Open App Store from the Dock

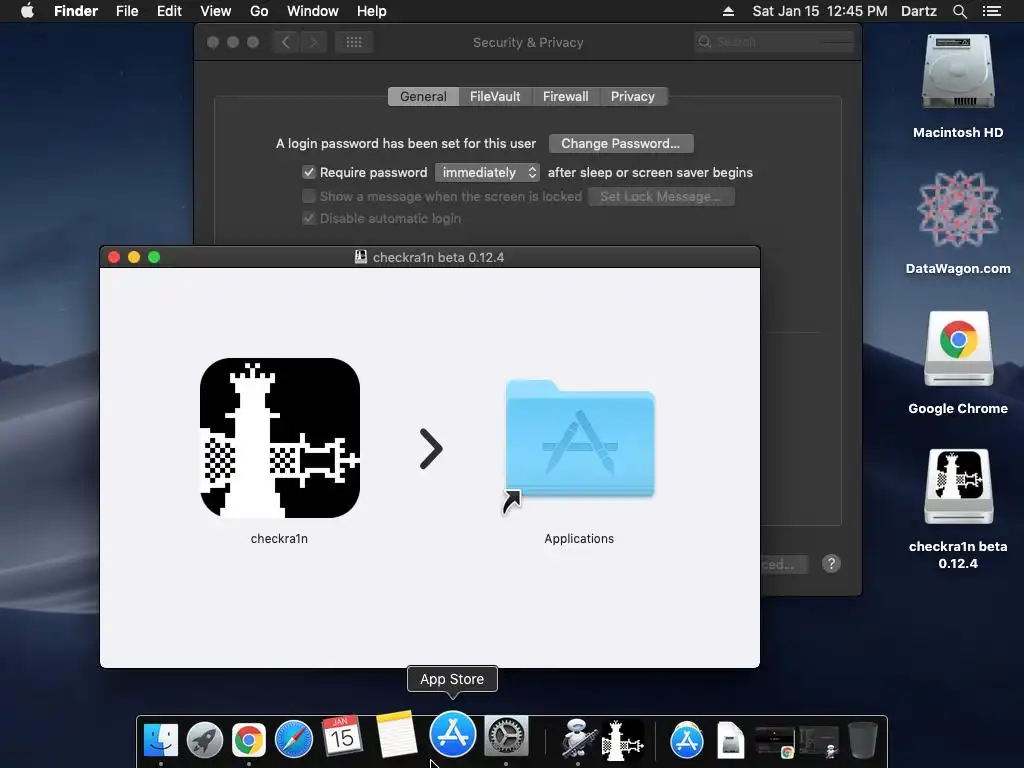453,733
